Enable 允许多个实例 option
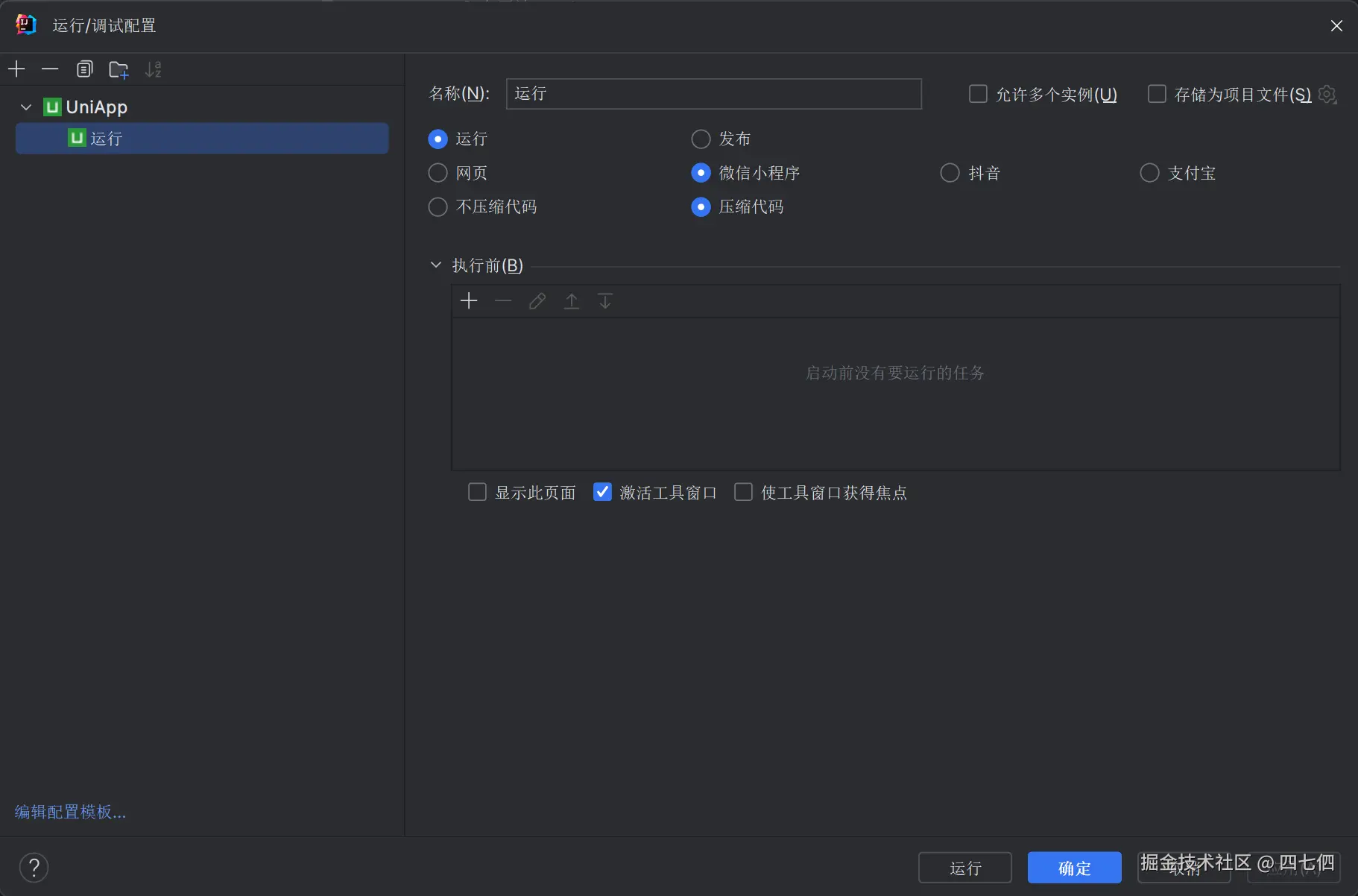The width and height of the screenshot is (1358, 896). (977, 94)
